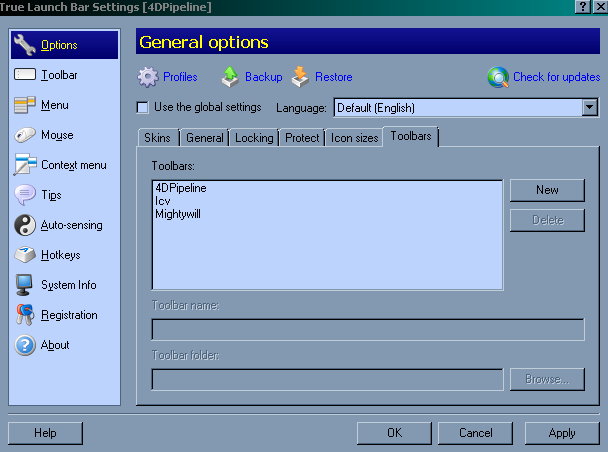Open the Options section label
The height and width of the screenshot is (452, 608).
59,45
